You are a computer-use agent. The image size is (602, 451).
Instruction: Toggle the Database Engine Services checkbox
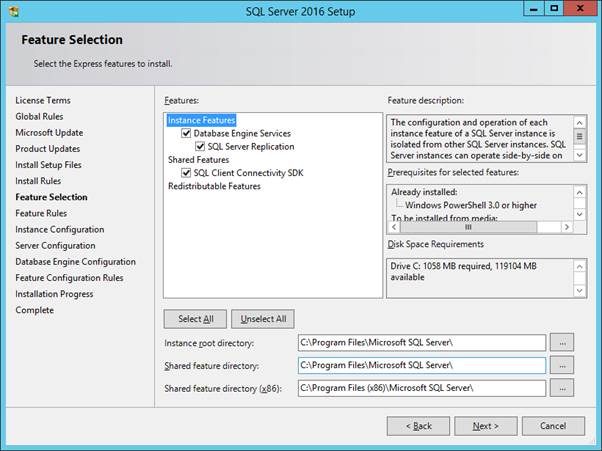pyautogui.click(x=186, y=133)
